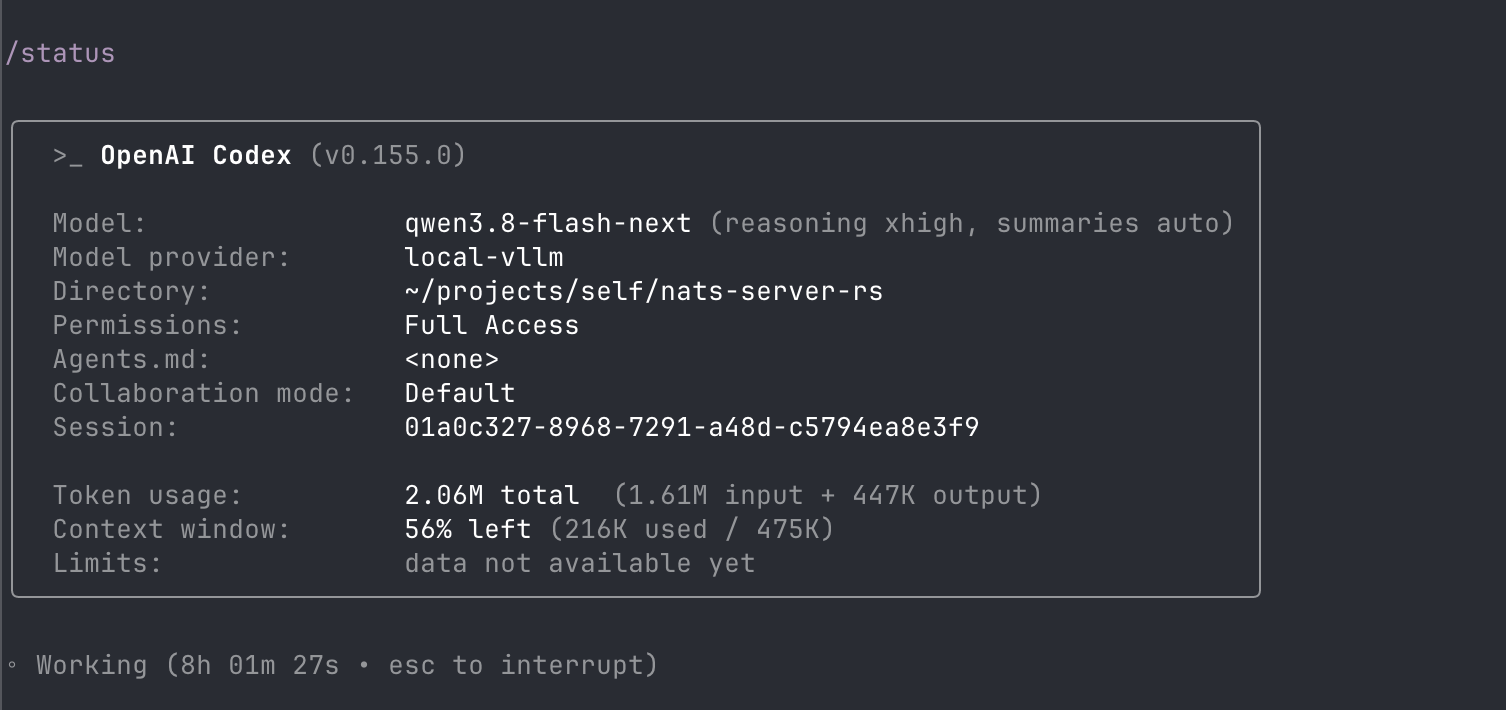Click the reasoning xhigh, summaries auto note

coord(972,224)
